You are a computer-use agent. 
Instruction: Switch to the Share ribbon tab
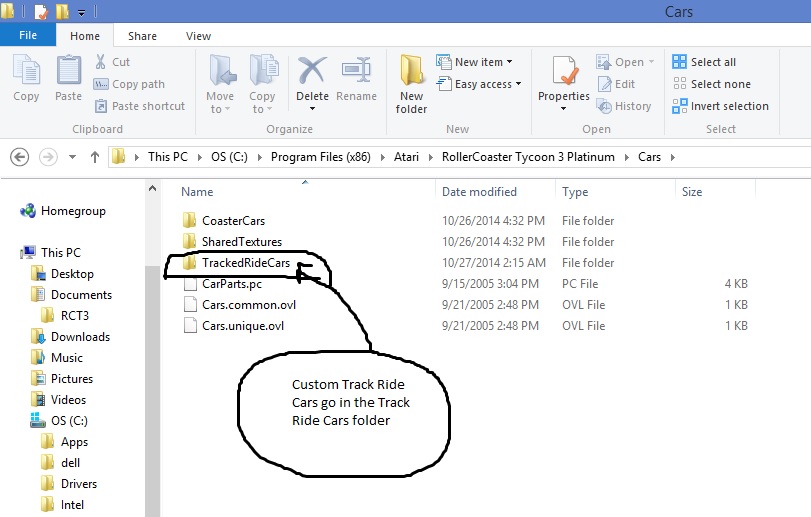pos(142,36)
